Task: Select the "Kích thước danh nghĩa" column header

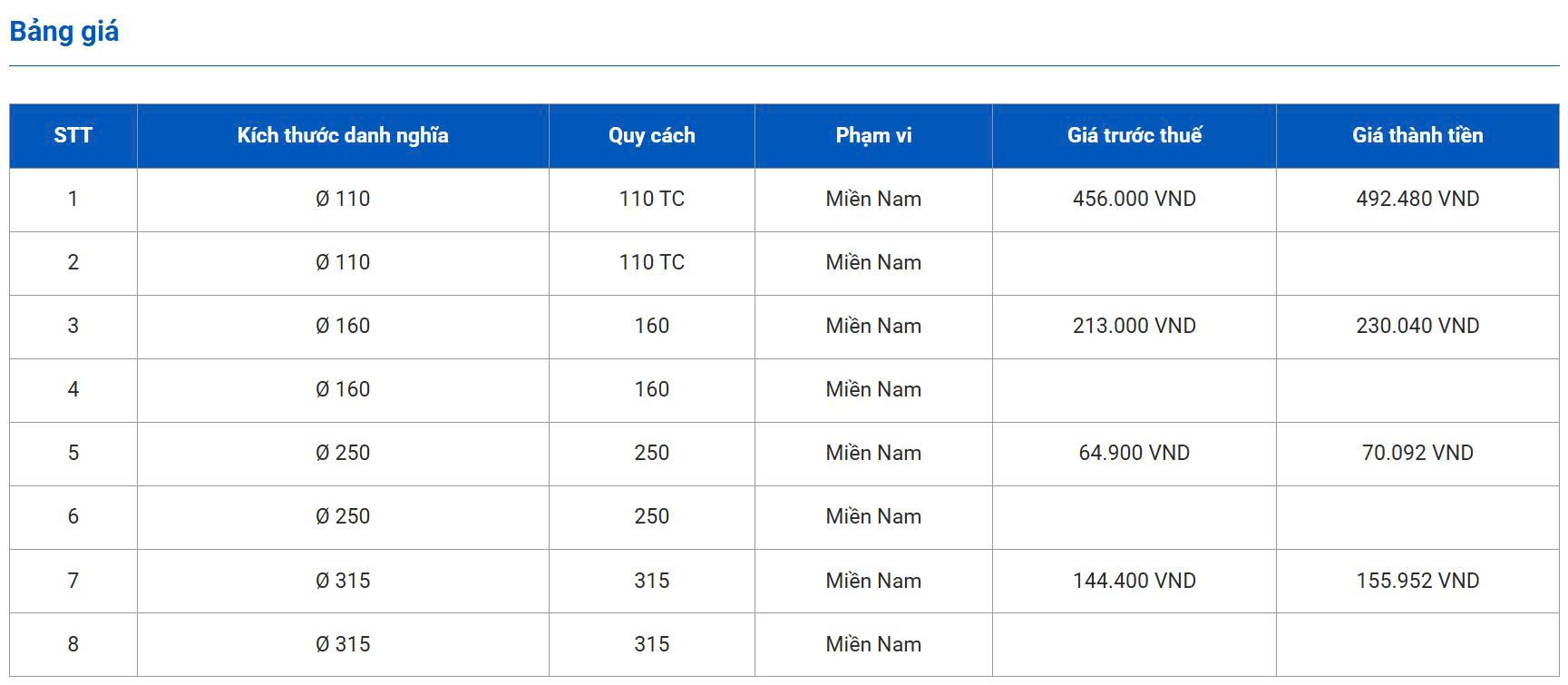Action: click(x=343, y=136)
